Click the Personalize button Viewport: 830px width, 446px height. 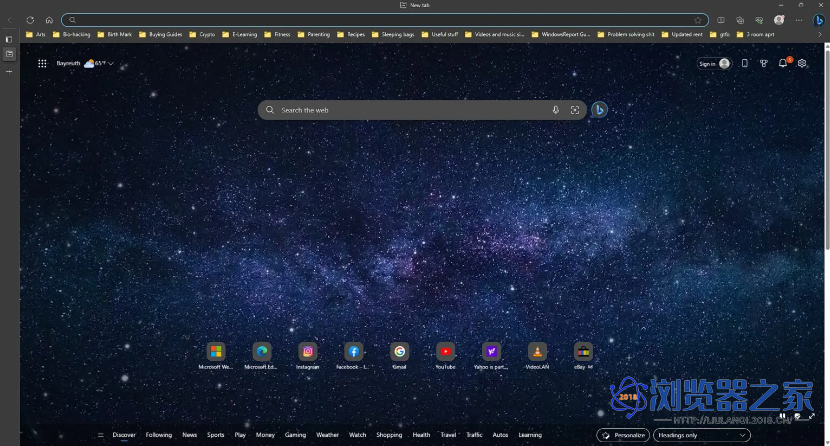click(x=623, y=435)
